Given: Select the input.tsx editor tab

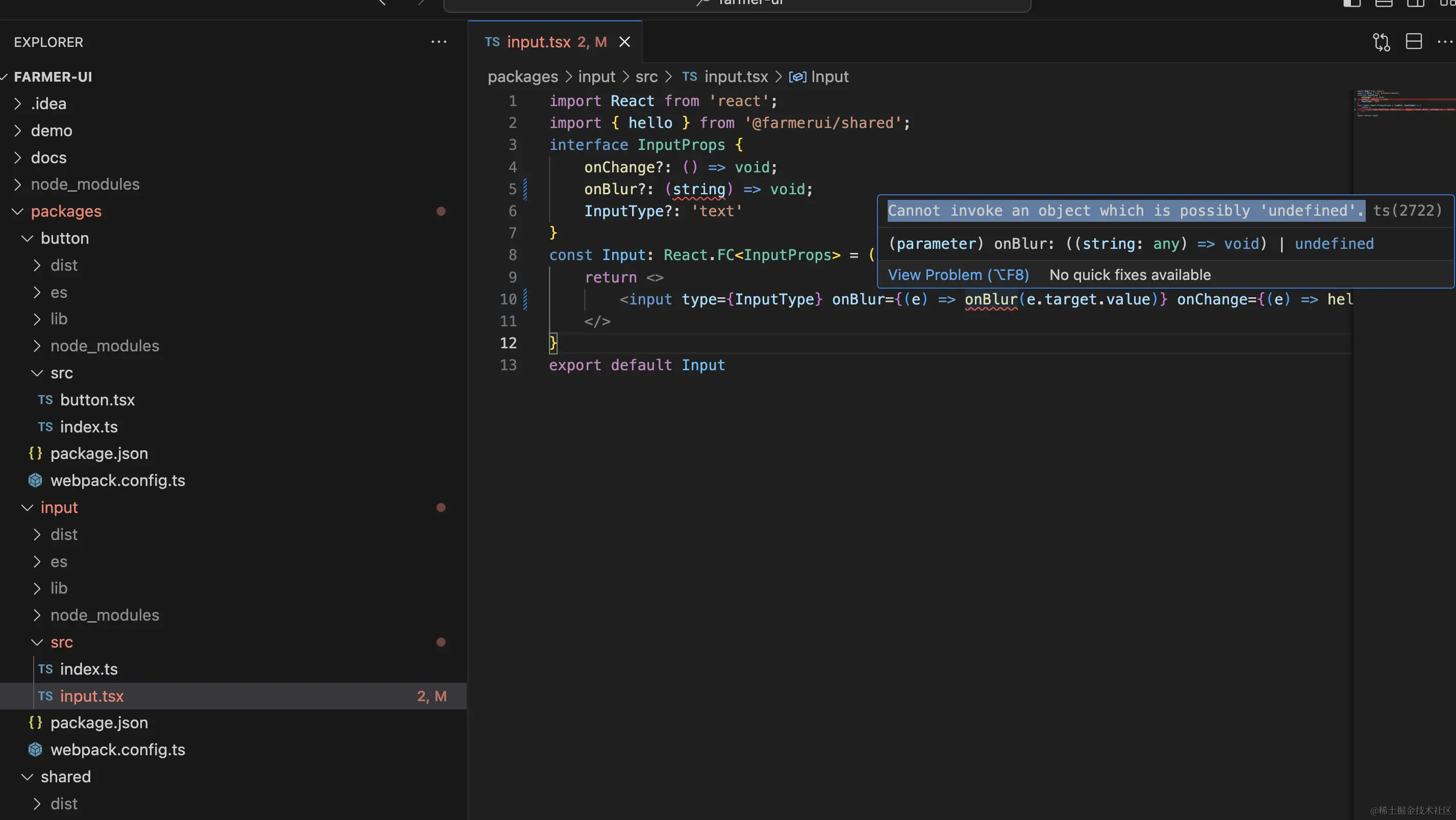Looking at the screenshot, I should [x=555, y=42].
